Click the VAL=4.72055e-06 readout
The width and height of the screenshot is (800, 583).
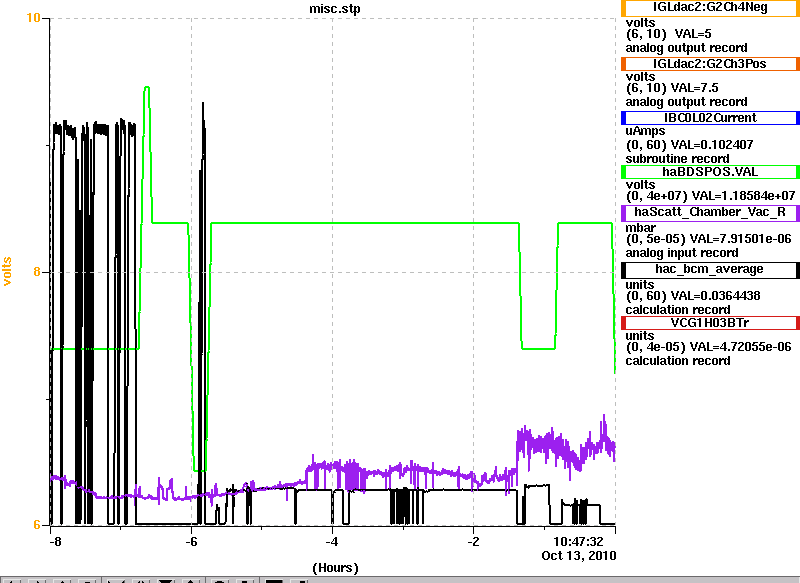pyautogui.click(x=740, y=347)
